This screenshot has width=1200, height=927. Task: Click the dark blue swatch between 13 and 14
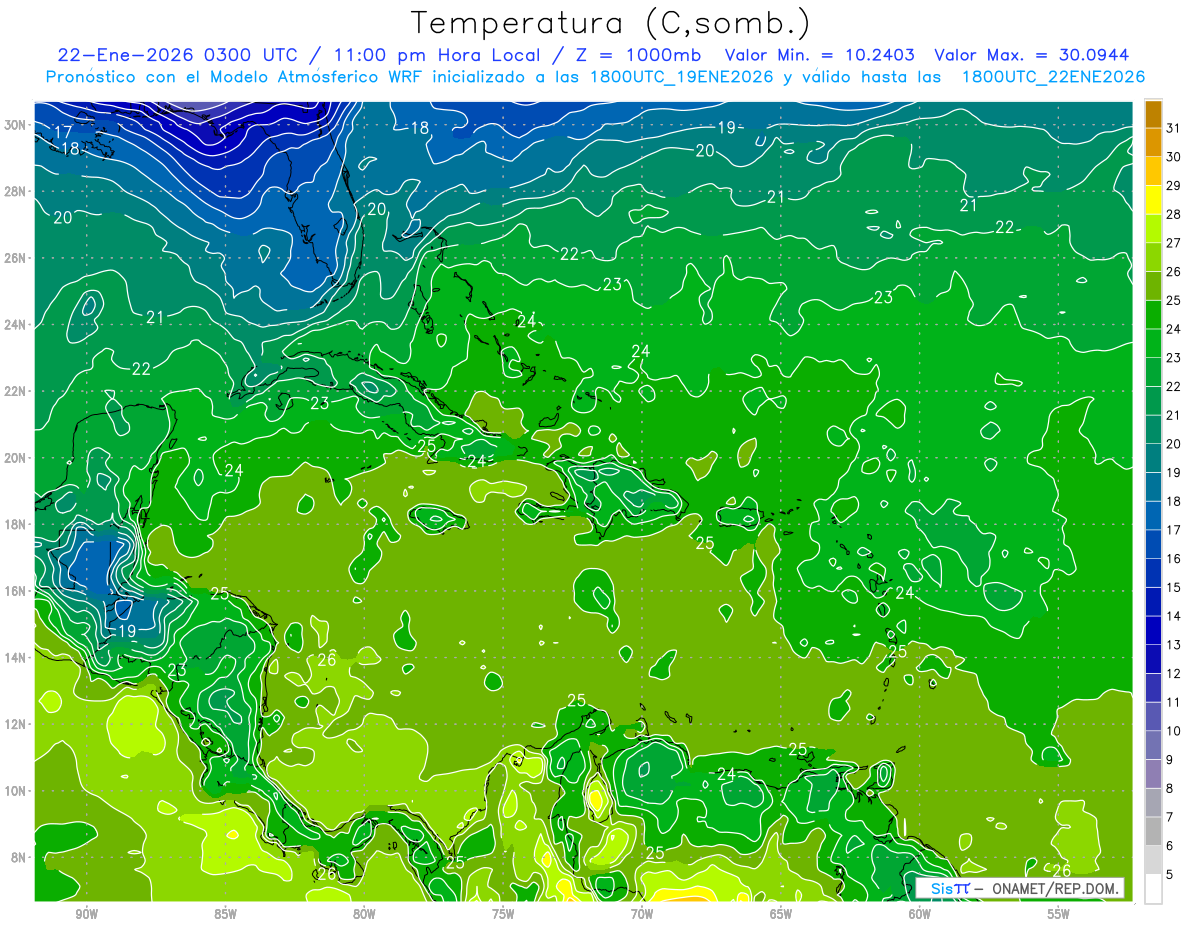coord(1153,631)
